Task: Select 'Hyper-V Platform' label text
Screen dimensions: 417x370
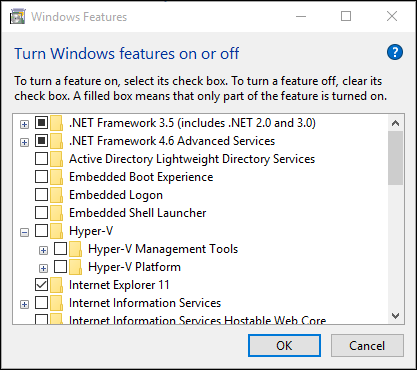Action: click(134, 267)
